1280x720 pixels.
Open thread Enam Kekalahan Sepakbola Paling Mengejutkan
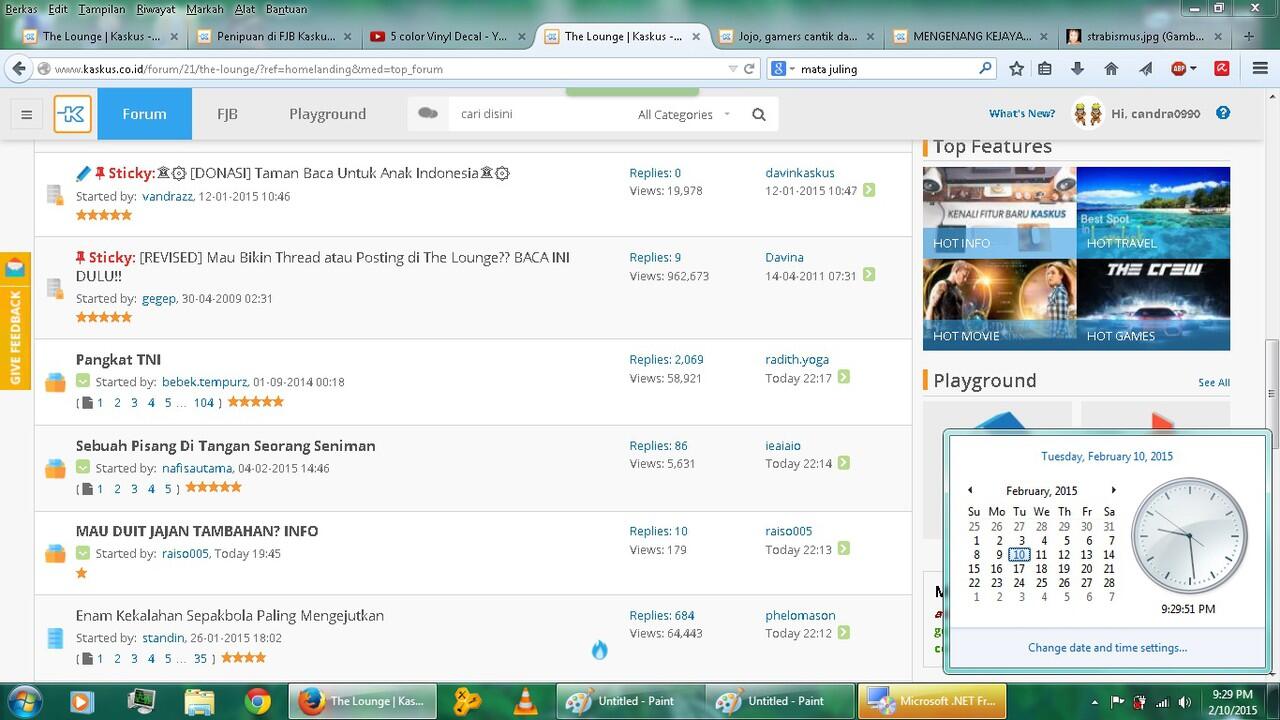point(229,615)
